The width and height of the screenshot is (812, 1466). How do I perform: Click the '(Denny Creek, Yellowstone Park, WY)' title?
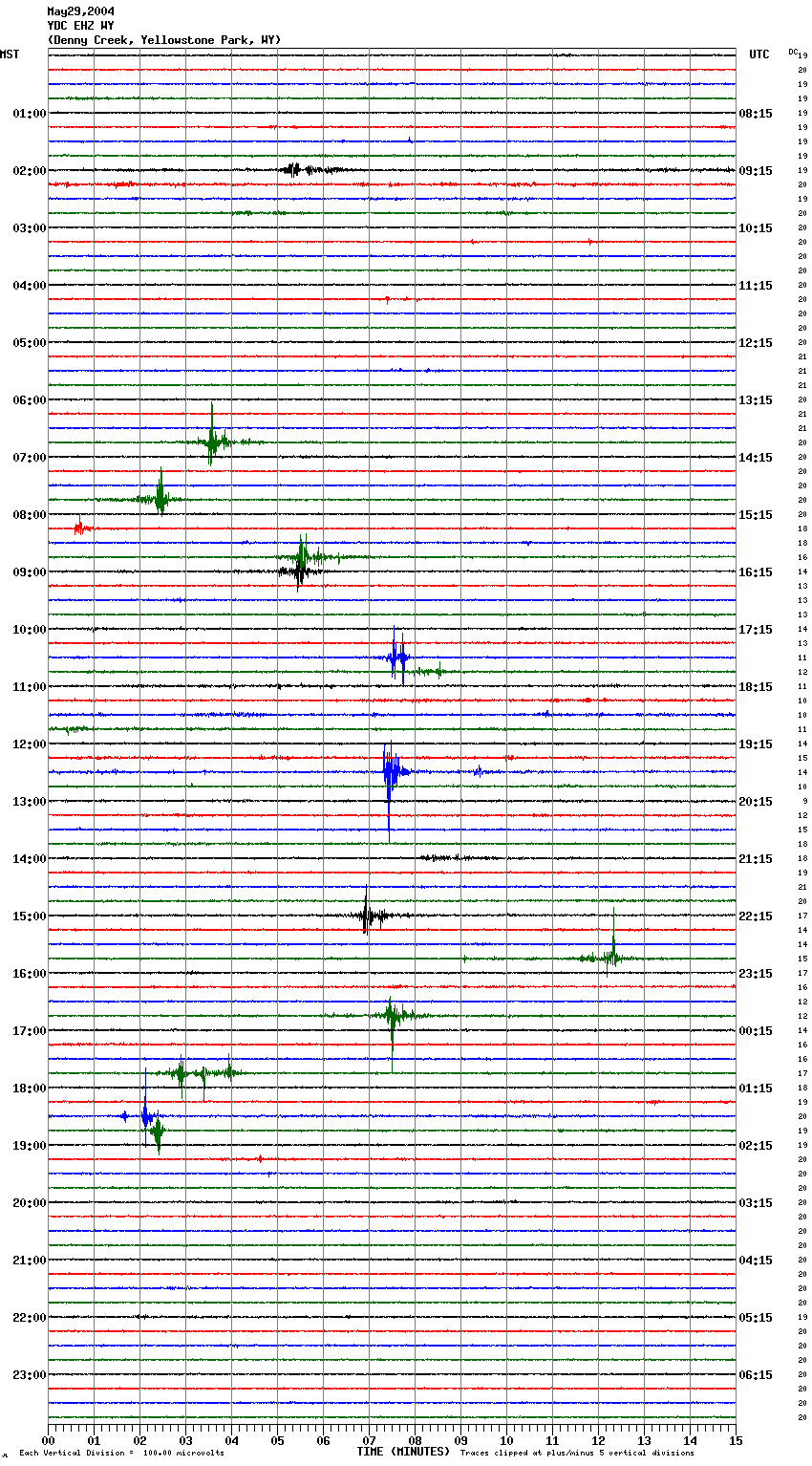[164, 40]
